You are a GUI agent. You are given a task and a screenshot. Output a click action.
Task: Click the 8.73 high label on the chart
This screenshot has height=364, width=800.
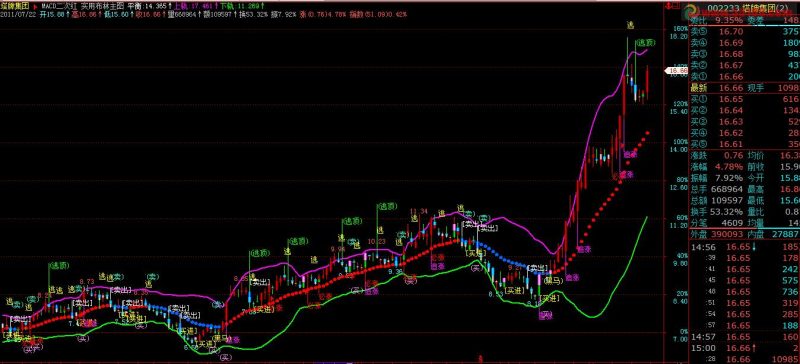point(87,281)
